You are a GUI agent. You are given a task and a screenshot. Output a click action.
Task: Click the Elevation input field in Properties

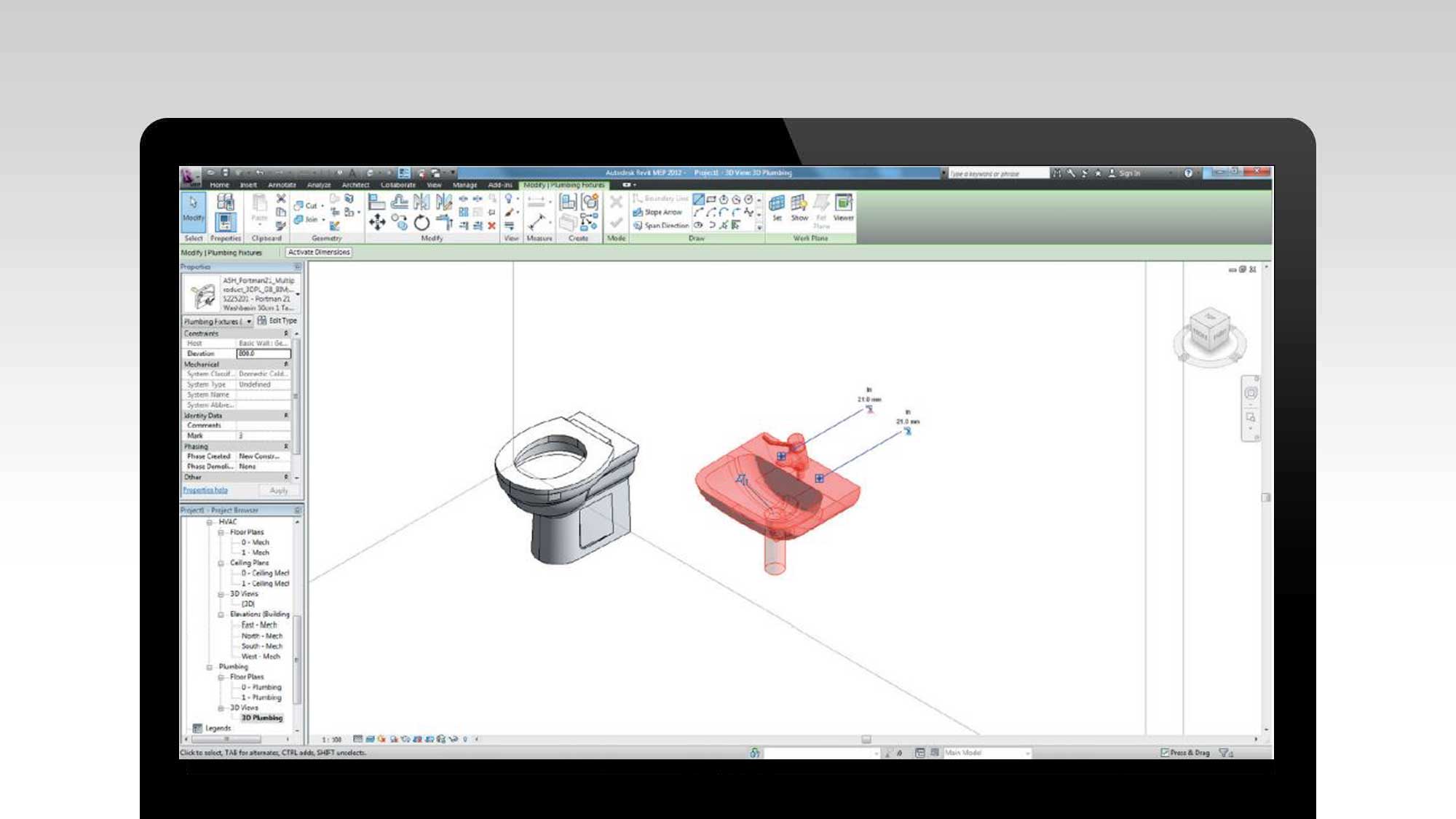click(261, 354)
